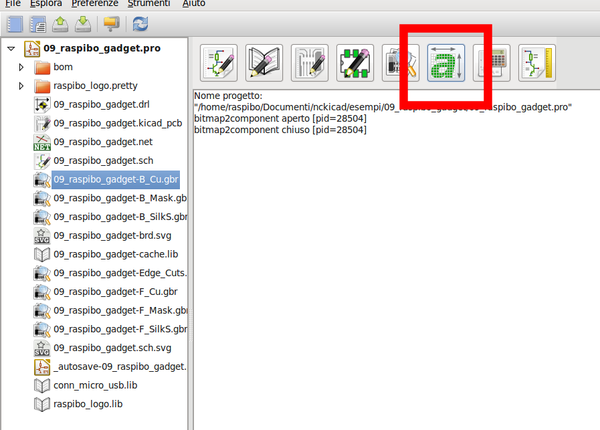Open the Bitmap2Component converter tool
The image size is (600, 430).
(x=447, y=63)
